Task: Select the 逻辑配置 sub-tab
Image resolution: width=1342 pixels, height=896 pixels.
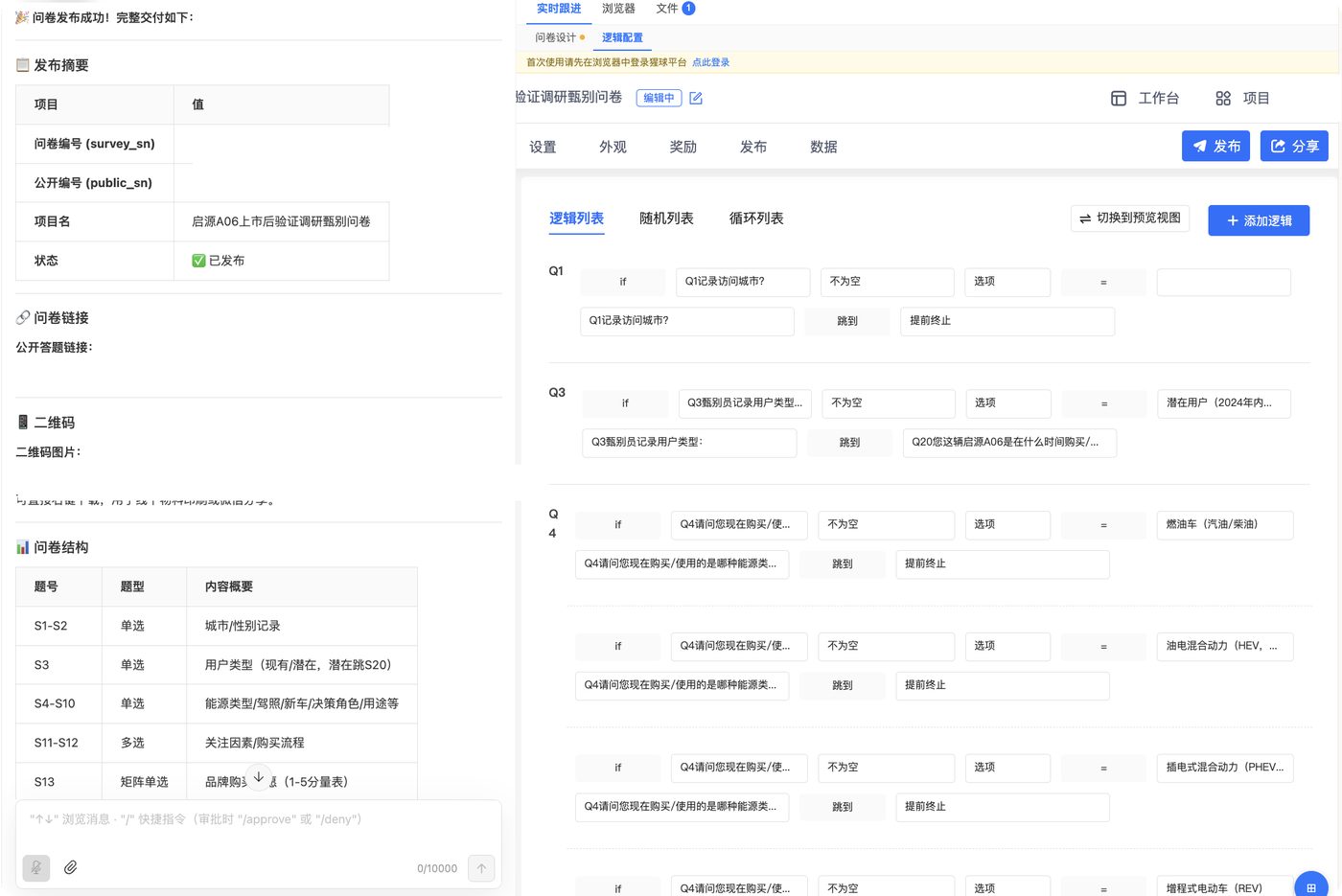Action: point(622,37)
